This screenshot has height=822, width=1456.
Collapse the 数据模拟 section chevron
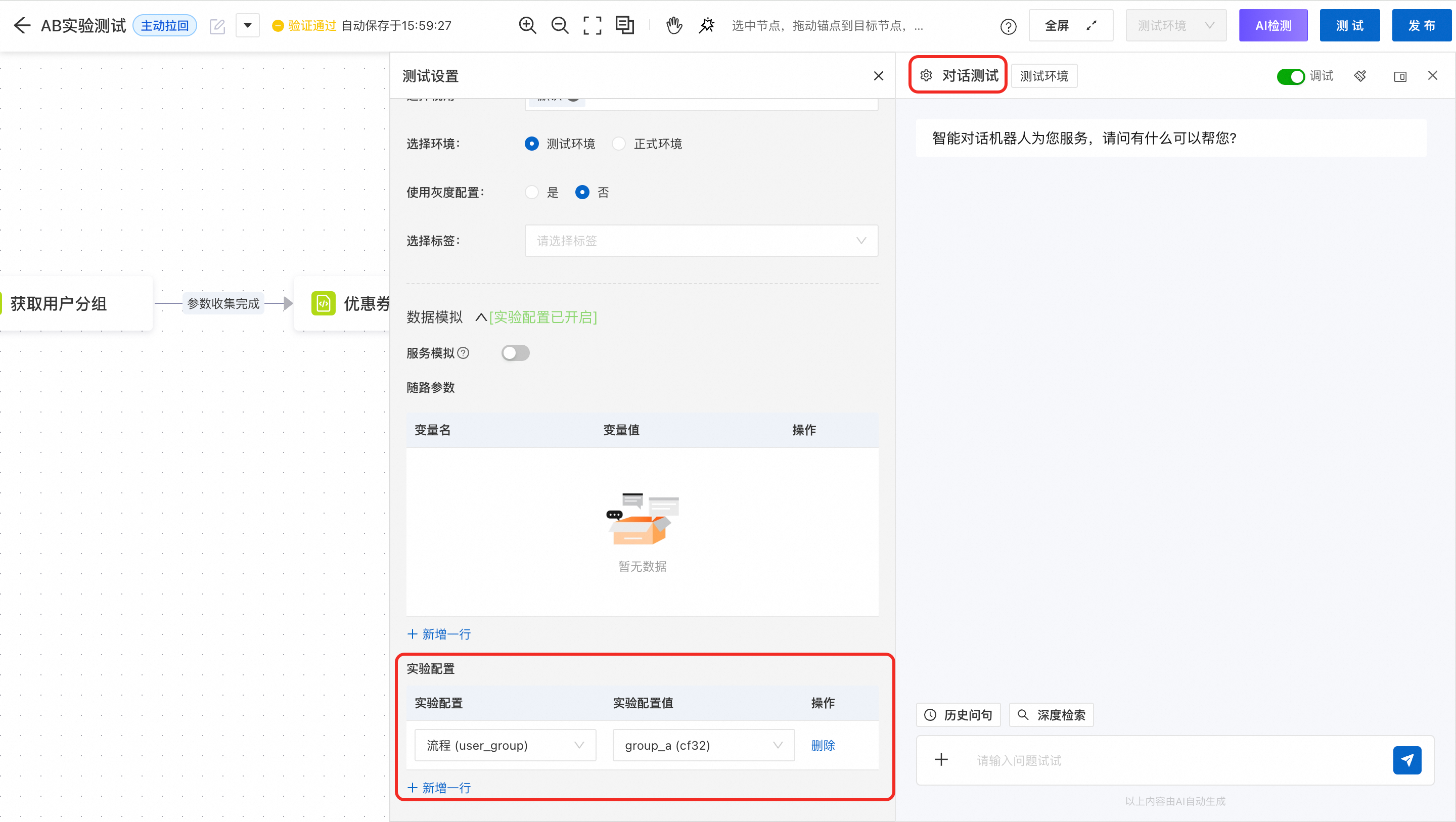481,317
